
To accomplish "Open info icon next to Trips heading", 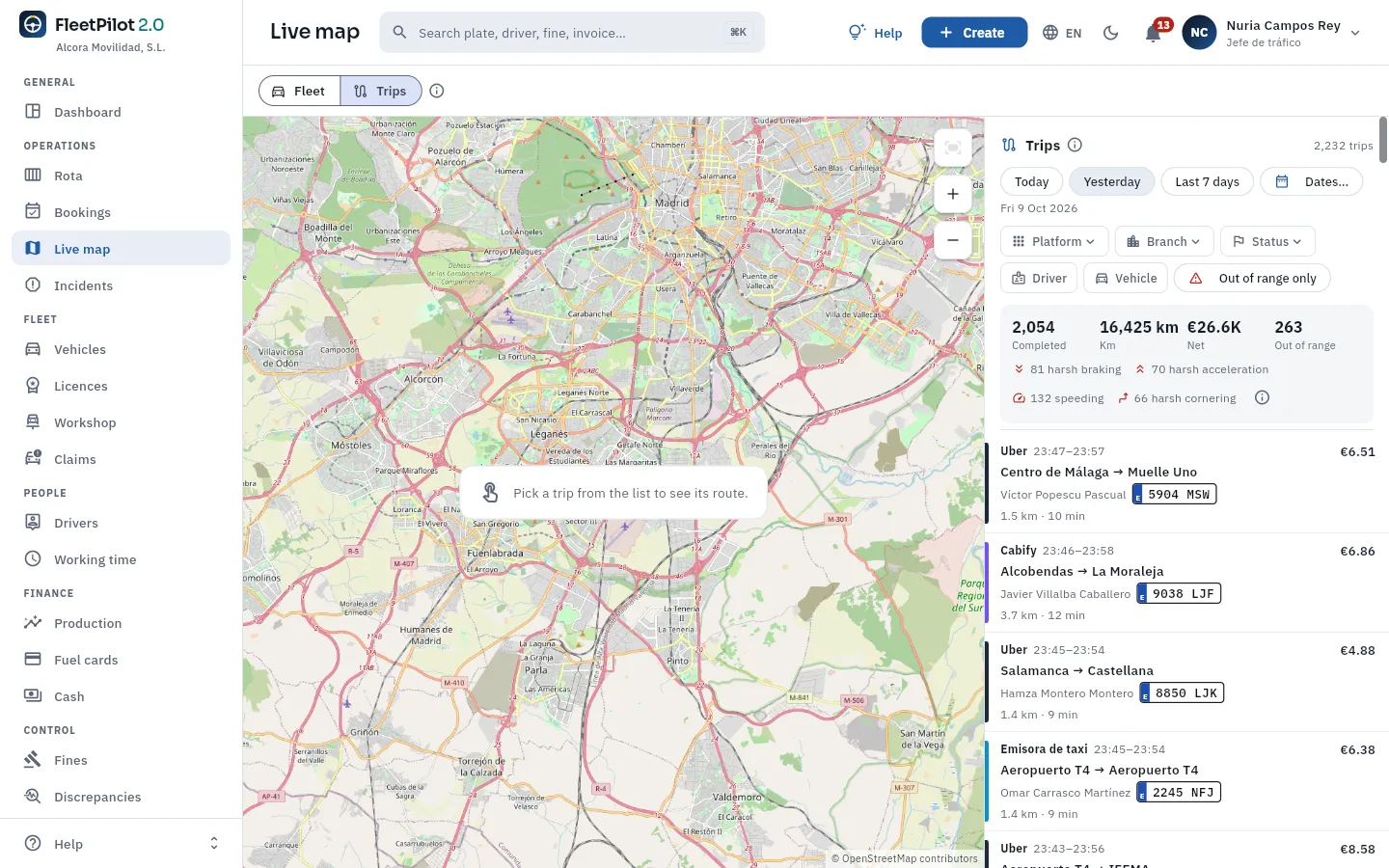I will click(x=1075, y=145).
